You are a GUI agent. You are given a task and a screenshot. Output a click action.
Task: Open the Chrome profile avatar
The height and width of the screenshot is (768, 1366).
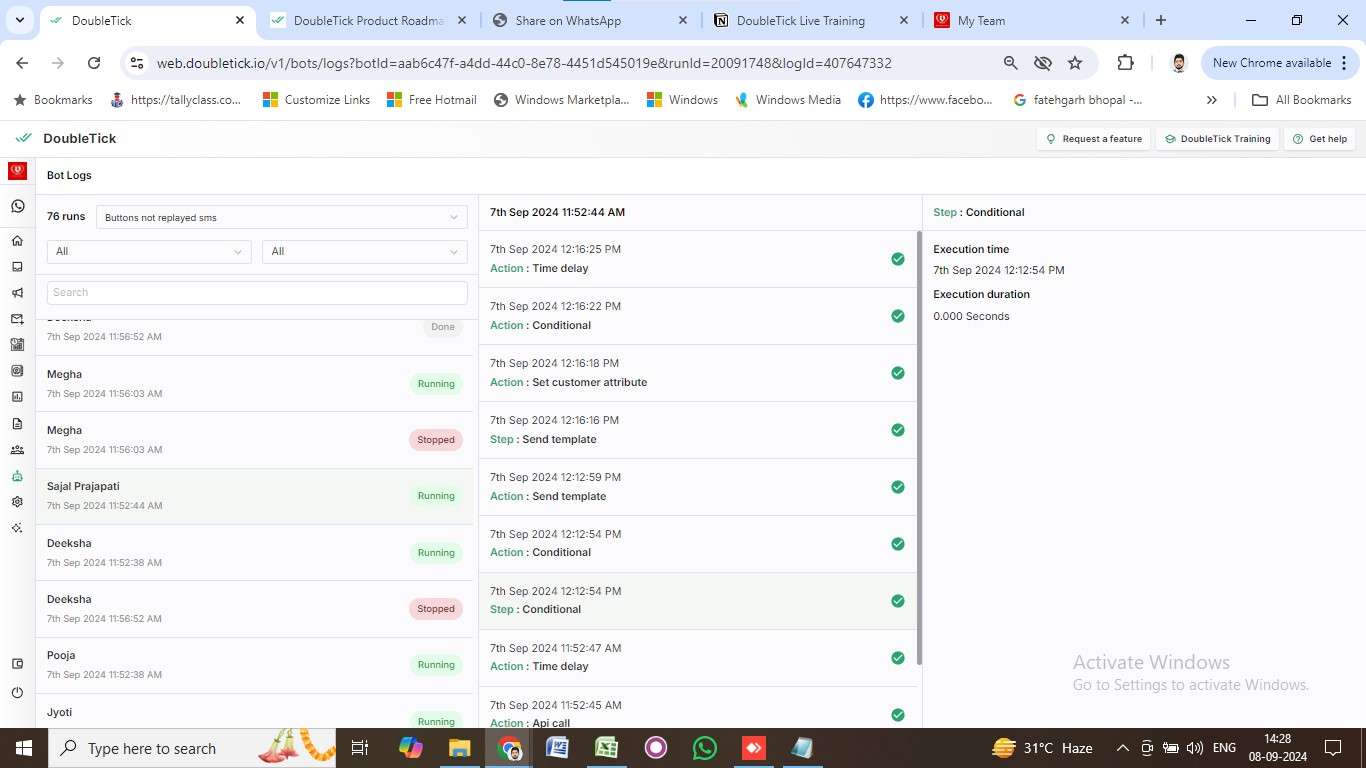pos(1179,63)
